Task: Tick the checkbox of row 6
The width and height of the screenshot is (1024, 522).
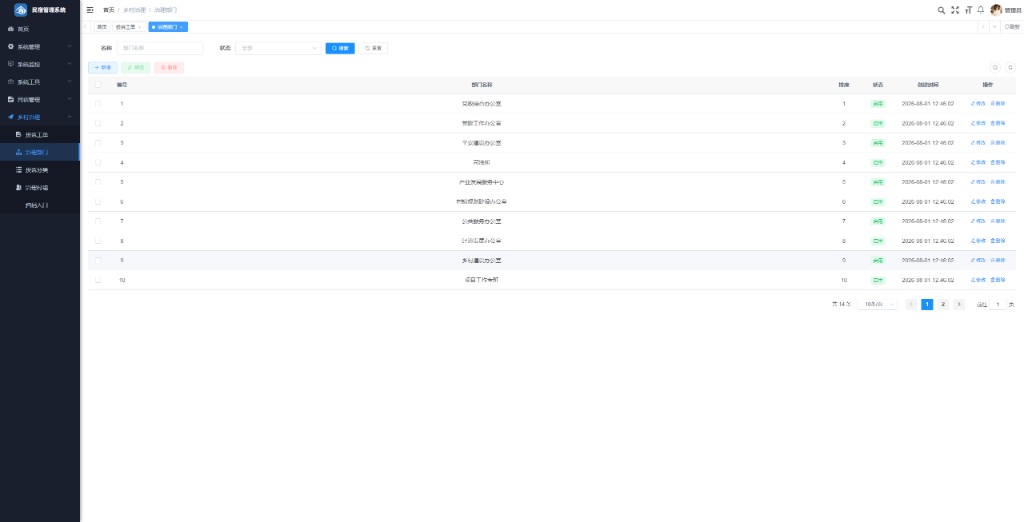Action: click(98, 201)
